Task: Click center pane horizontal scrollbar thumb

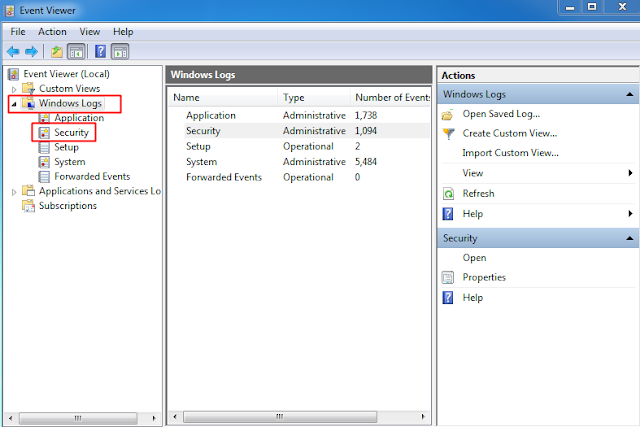Action: pos(280,417)
